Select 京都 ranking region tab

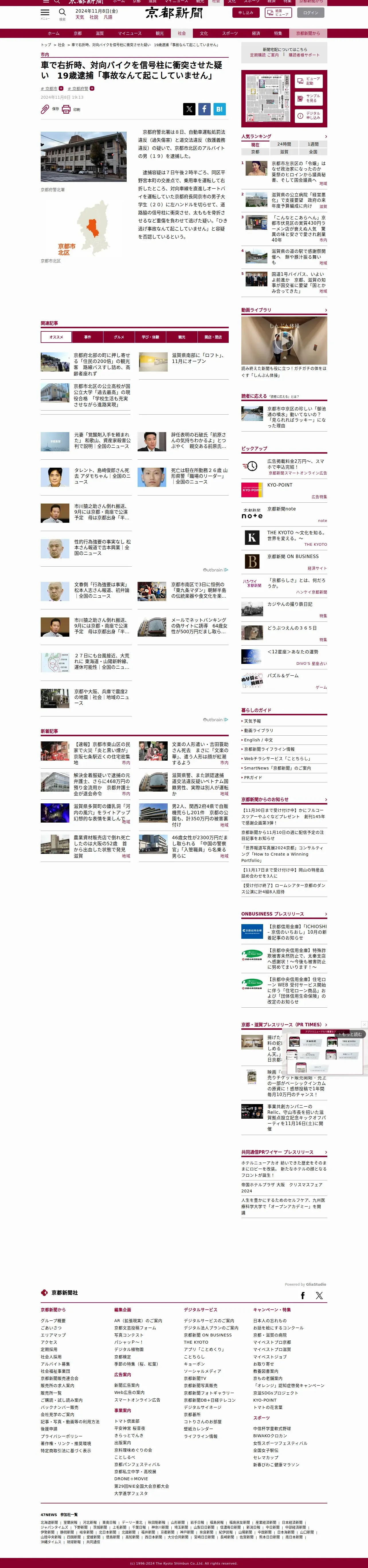point(255,151)
